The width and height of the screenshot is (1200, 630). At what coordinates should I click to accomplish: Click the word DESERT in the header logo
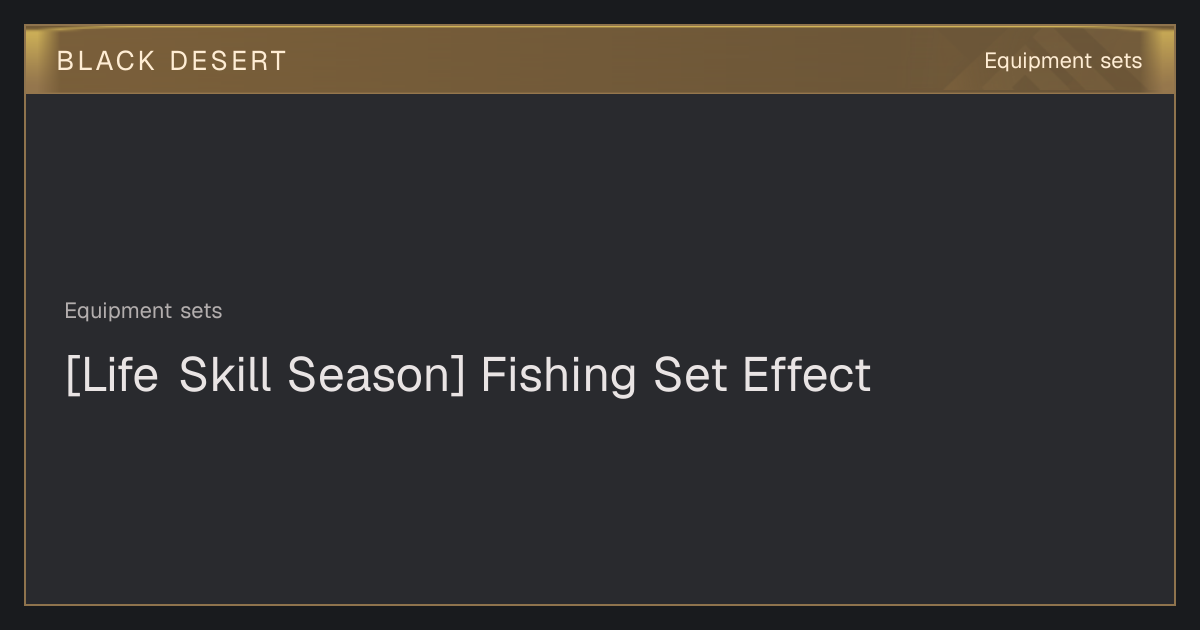click(228, 61)
